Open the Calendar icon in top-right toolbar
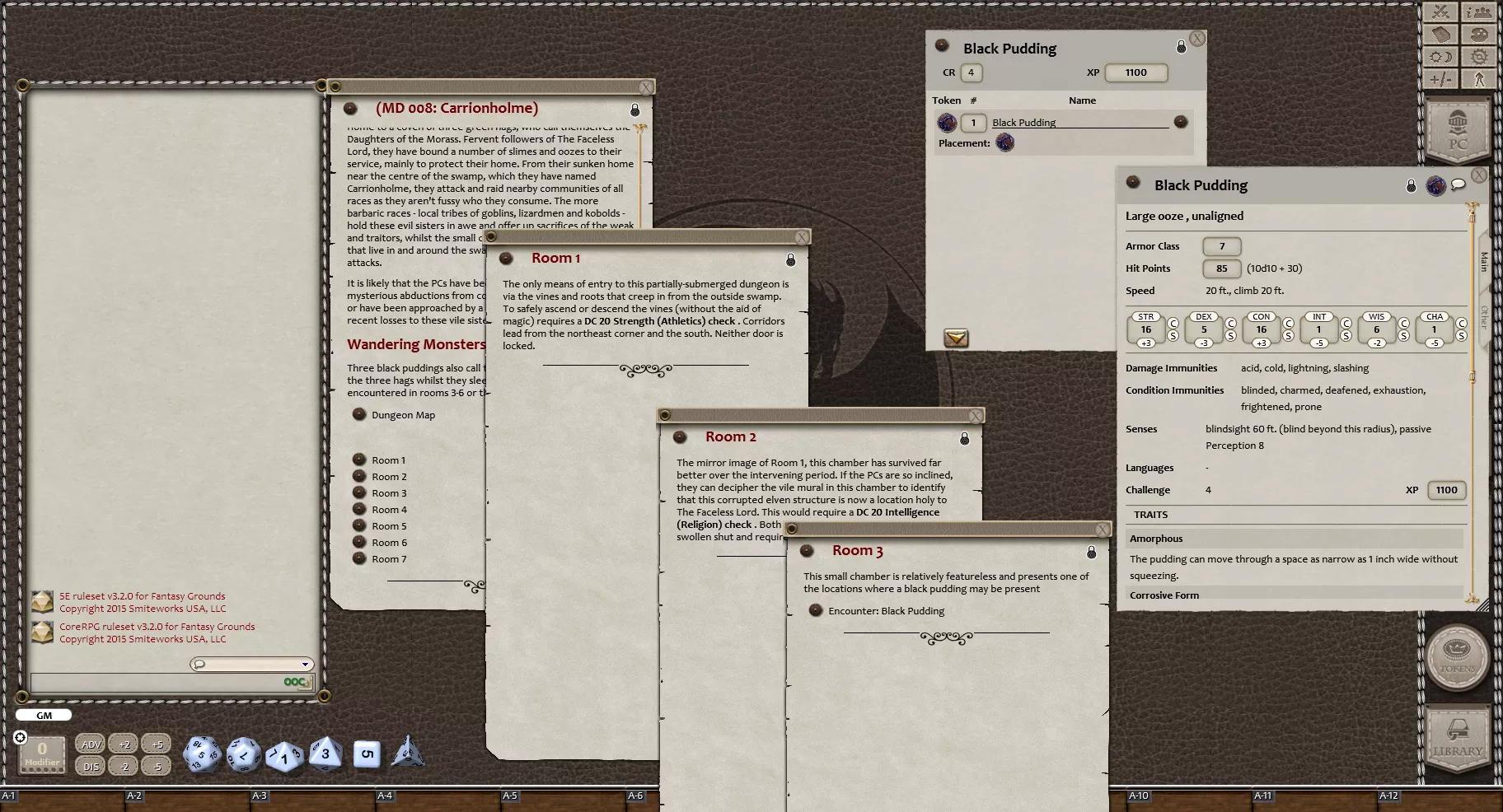Viewport: 1503px width, 812px height. tap(1440, 34)
